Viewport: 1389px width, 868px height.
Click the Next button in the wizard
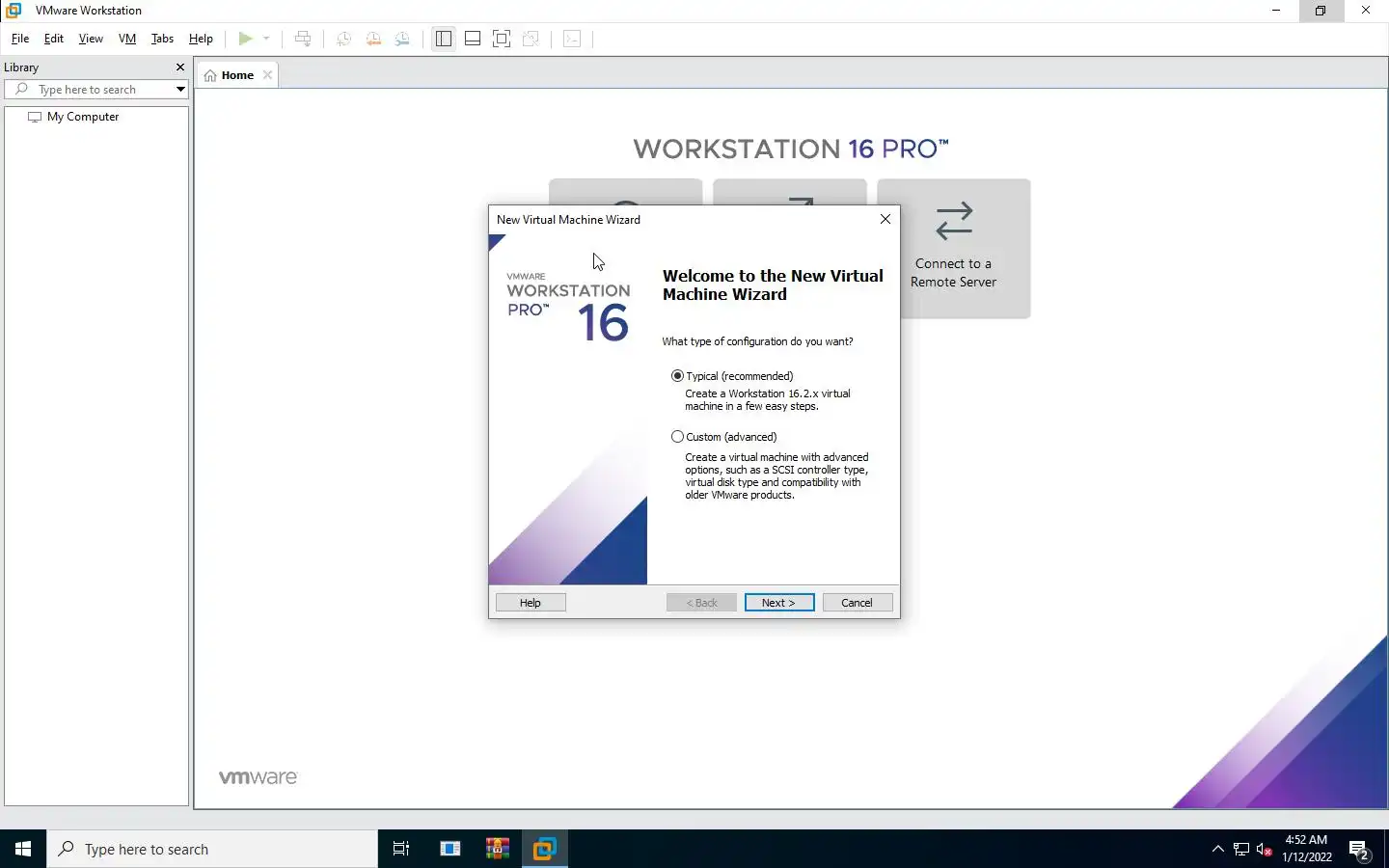(x=779, y=603)
